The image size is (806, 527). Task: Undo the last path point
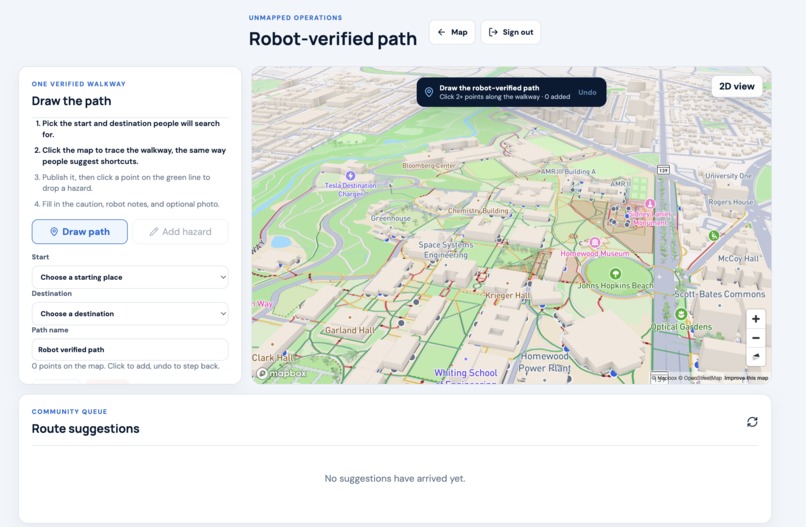tap(587, 92)
